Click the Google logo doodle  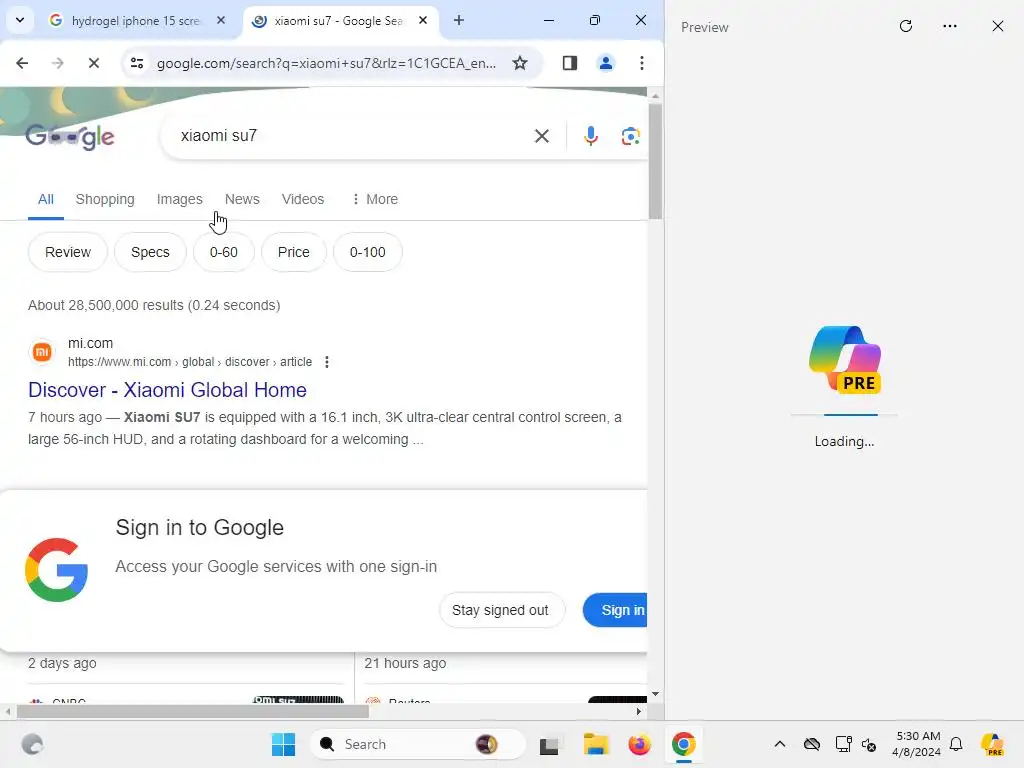tap(70, 136)
